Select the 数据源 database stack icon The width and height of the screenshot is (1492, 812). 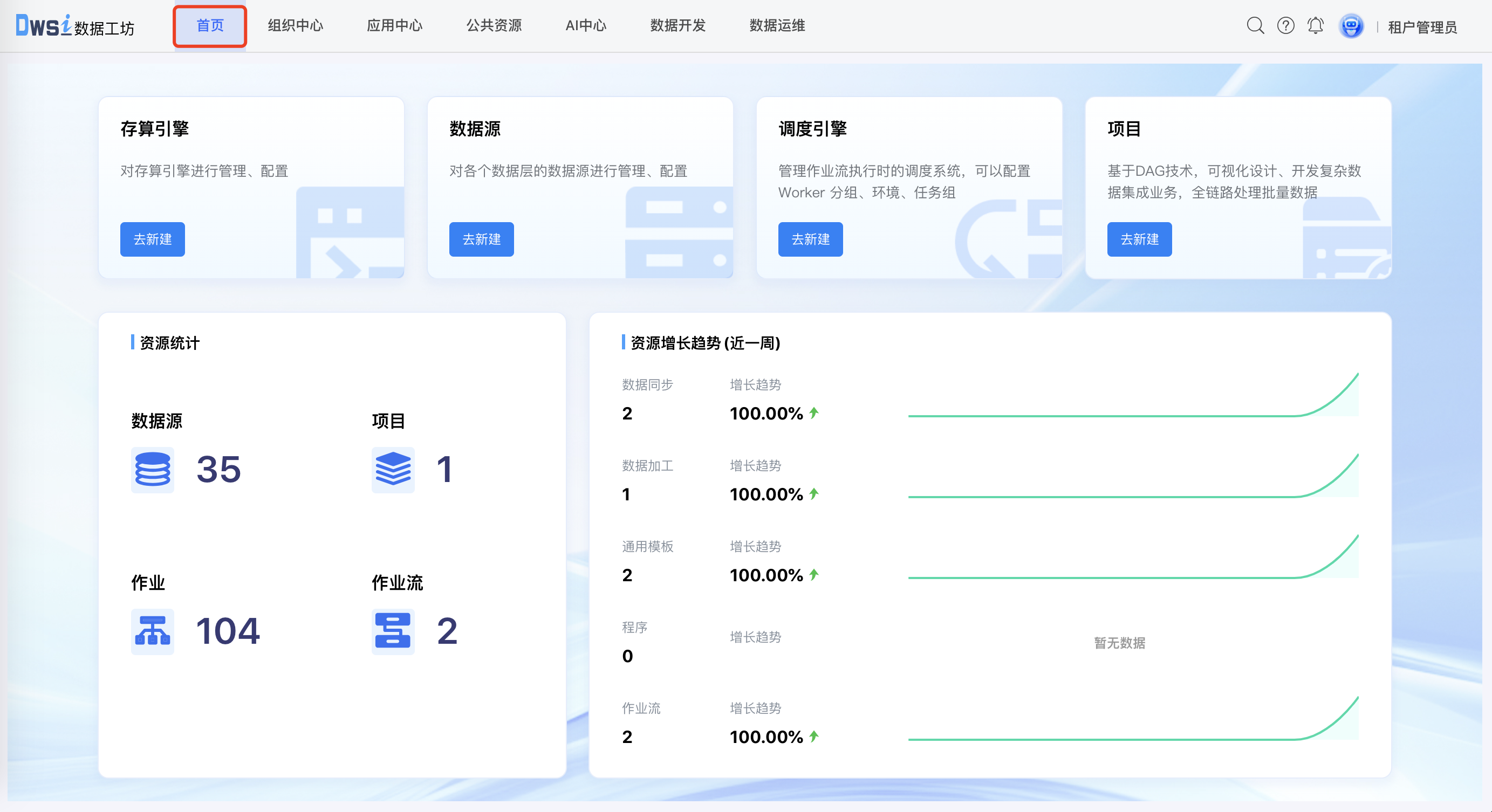(152, 470)
